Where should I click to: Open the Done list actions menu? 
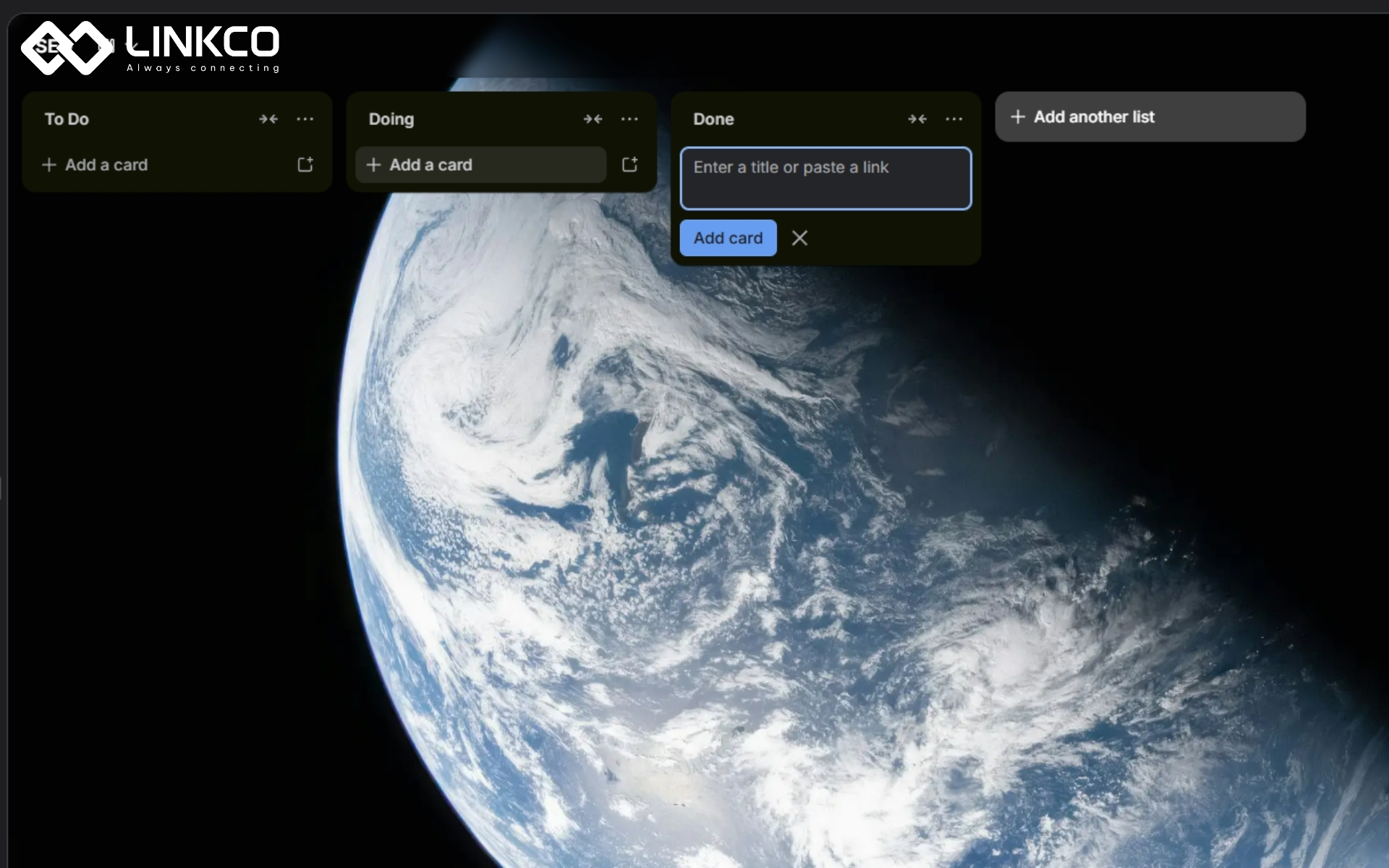click(954, 119)
